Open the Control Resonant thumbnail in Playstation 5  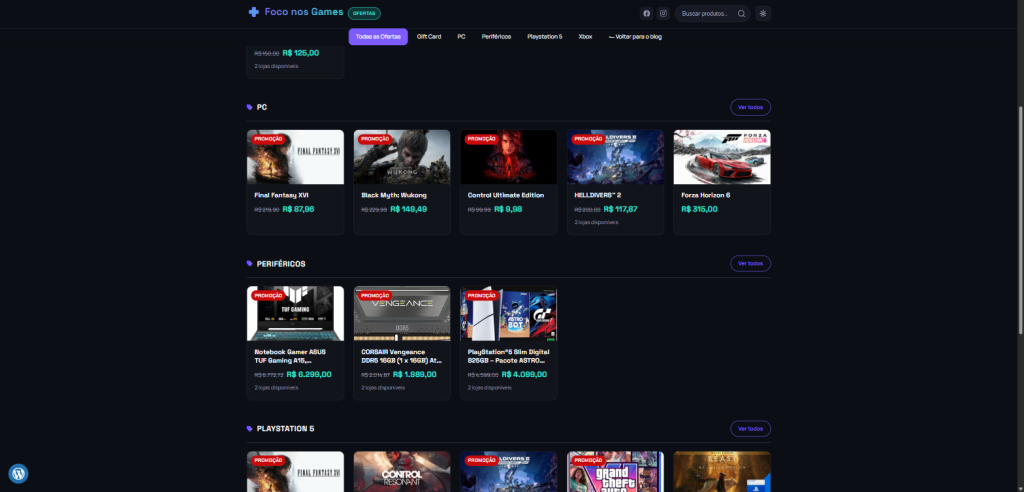402,471
